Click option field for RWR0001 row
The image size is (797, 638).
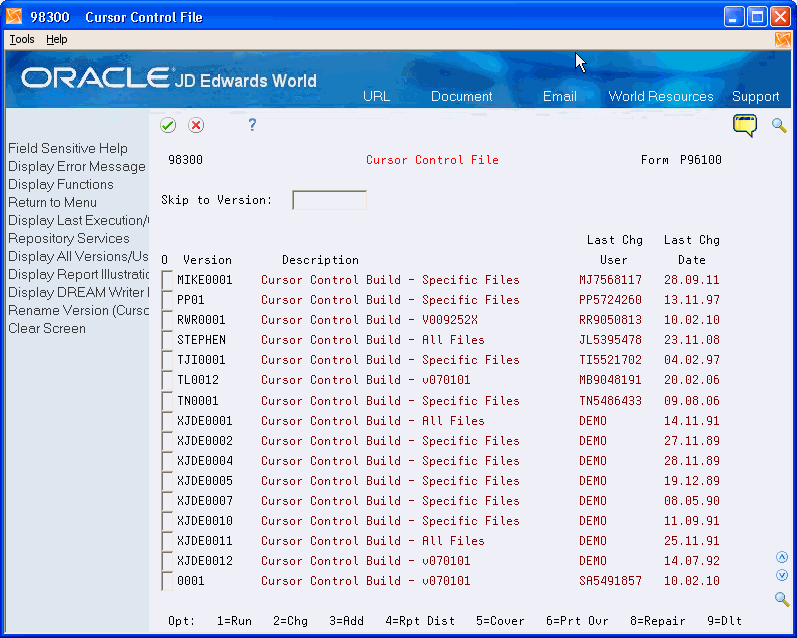(167, 320)
